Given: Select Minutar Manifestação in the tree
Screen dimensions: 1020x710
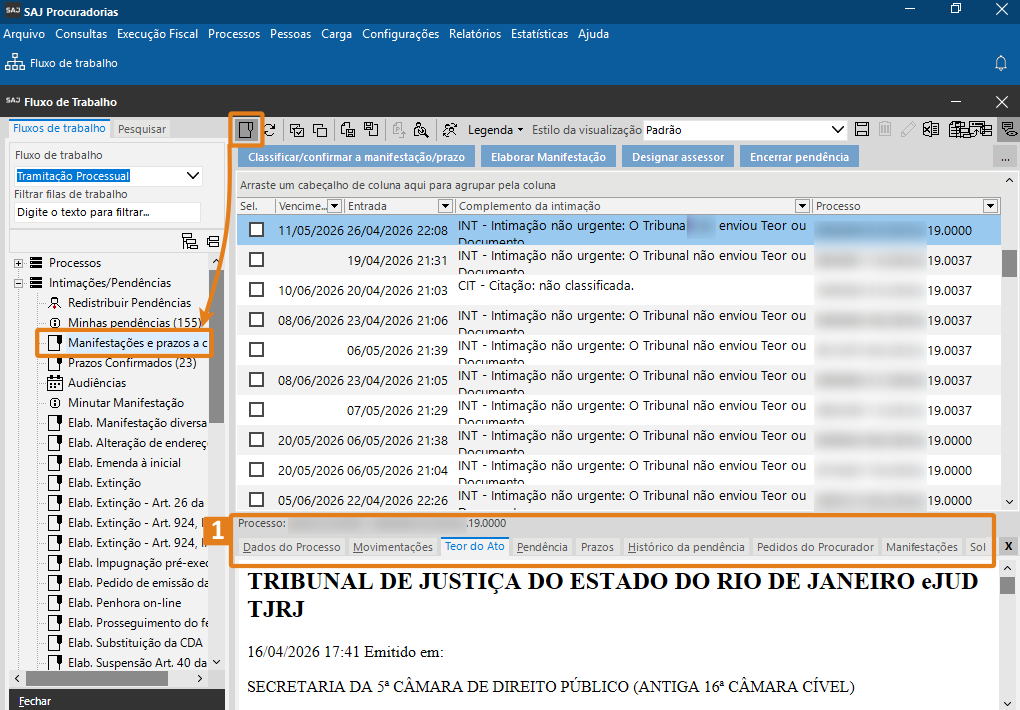Looking at the screenshot, I should tap(126, 403).
